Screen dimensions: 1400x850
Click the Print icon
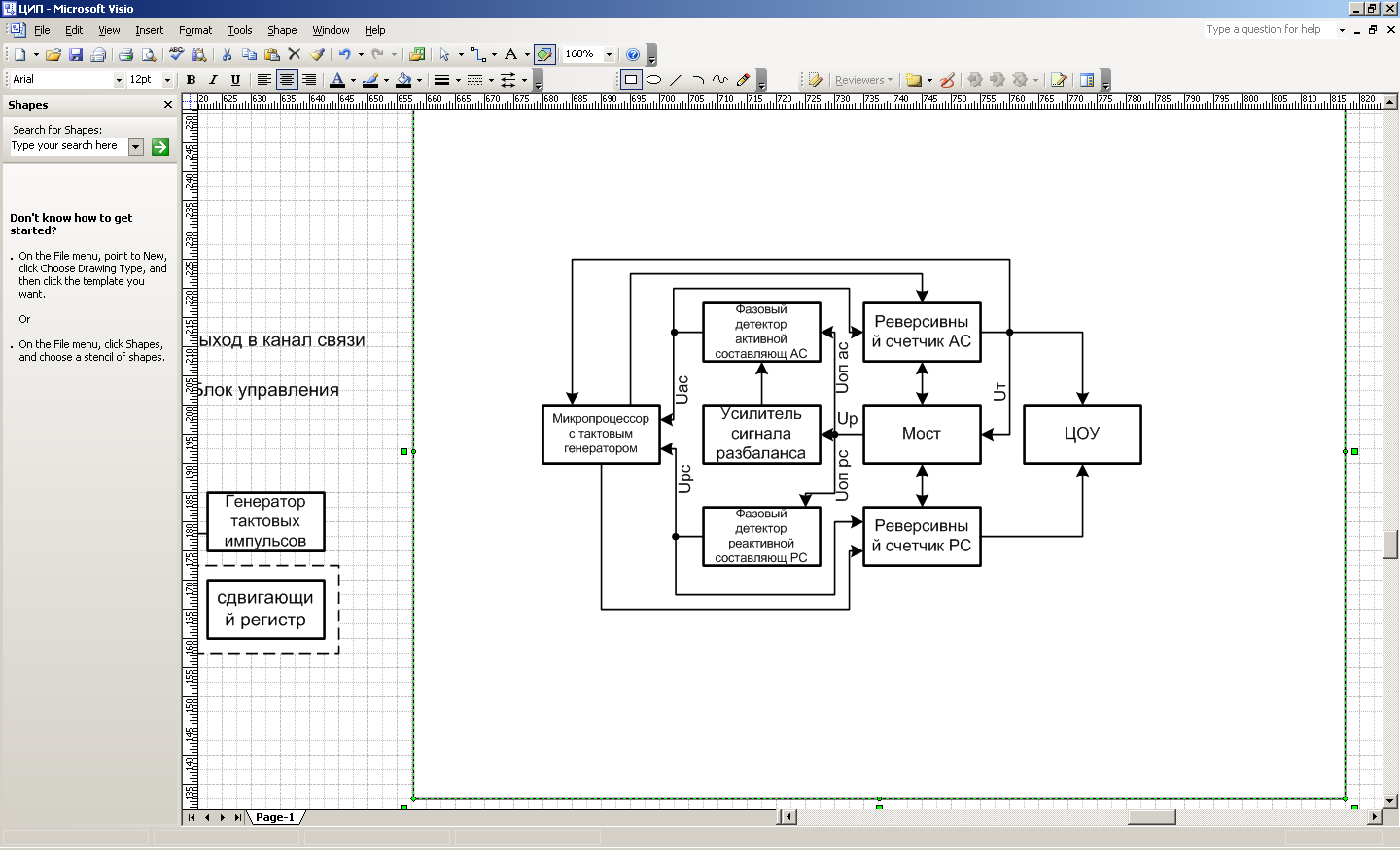tap(125, 54)
